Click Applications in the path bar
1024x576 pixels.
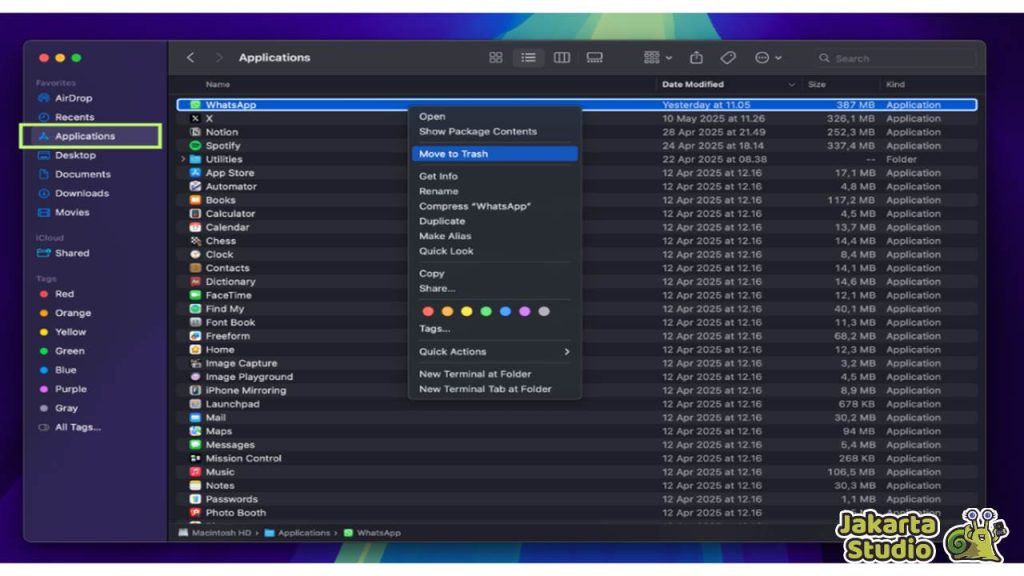[x=297, y=533]
